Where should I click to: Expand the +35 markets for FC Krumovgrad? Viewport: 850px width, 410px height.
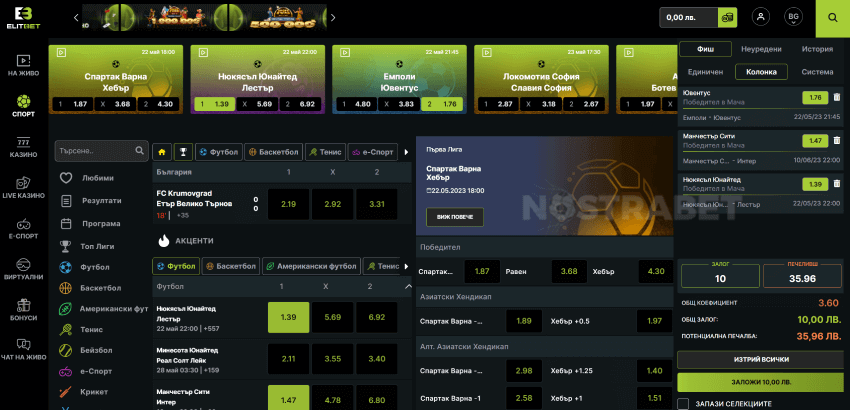(x=183, y=215)
